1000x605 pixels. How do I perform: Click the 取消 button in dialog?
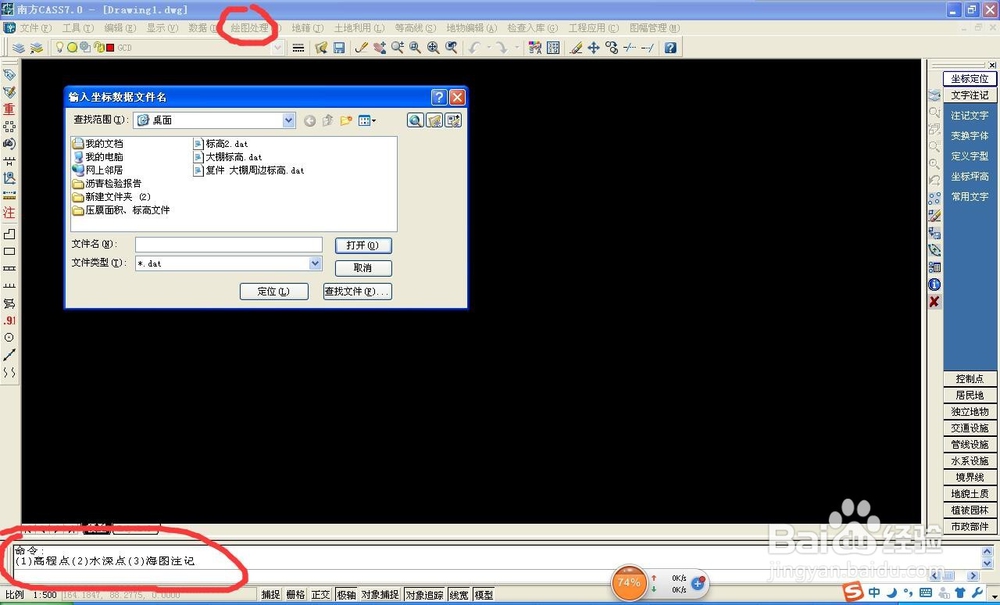point(363,268)
